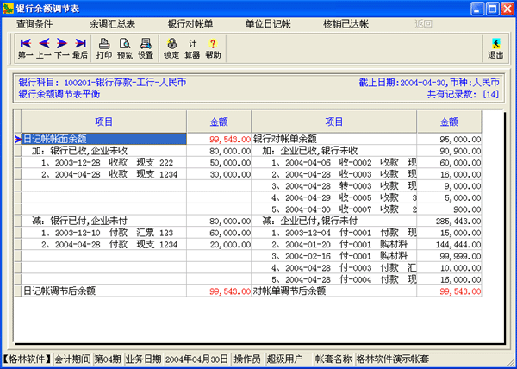Open the 银行对帐单 menu
This screenshot has height=369, width=517.
[x=190, y=24]
